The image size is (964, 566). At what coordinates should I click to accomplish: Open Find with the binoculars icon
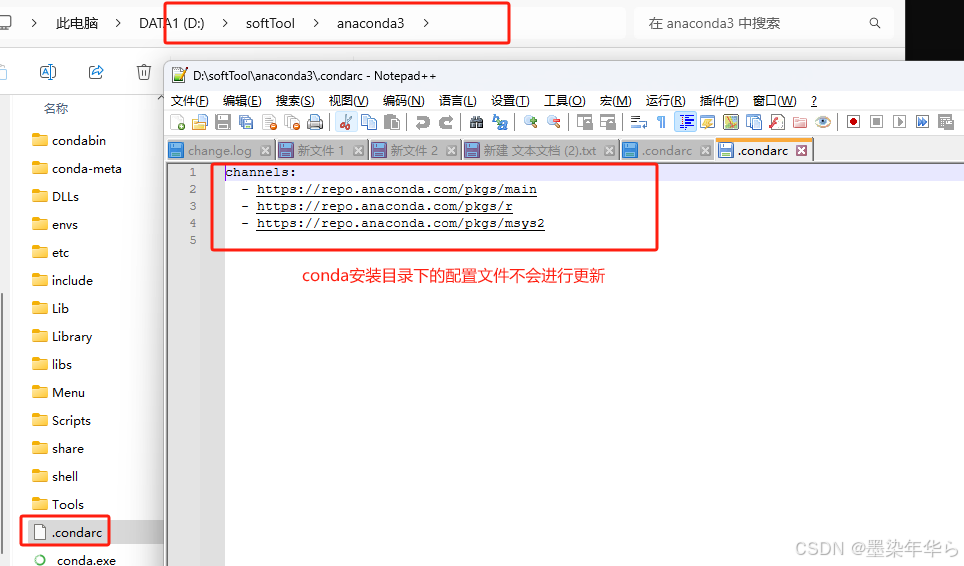[x=476, y=122]
